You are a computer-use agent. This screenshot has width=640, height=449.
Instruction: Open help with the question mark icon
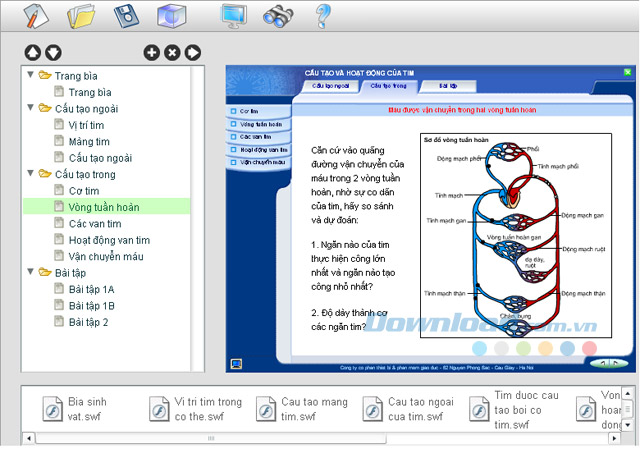click(x=322, y=16)
